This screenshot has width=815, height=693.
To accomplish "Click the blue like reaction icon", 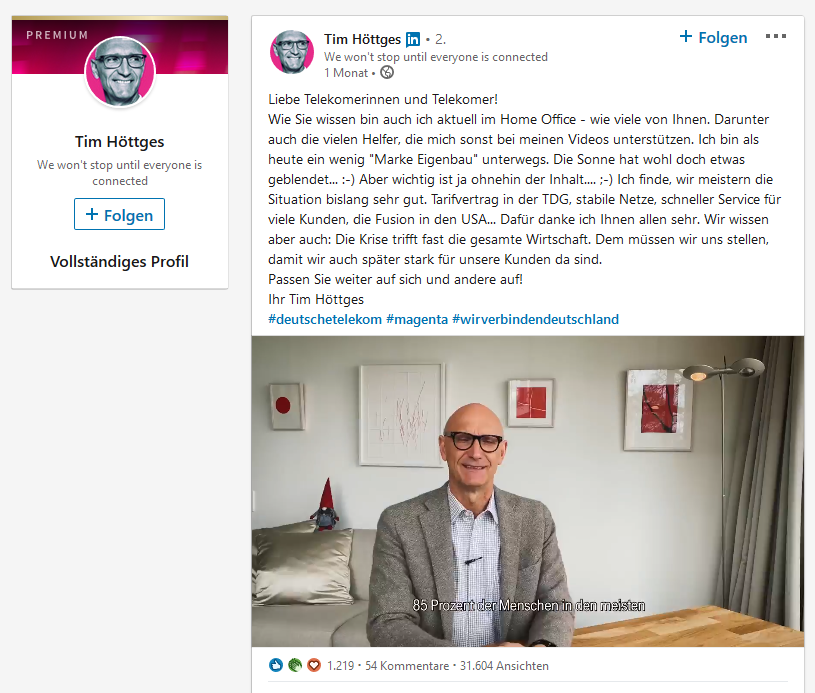I will [276, 665].
